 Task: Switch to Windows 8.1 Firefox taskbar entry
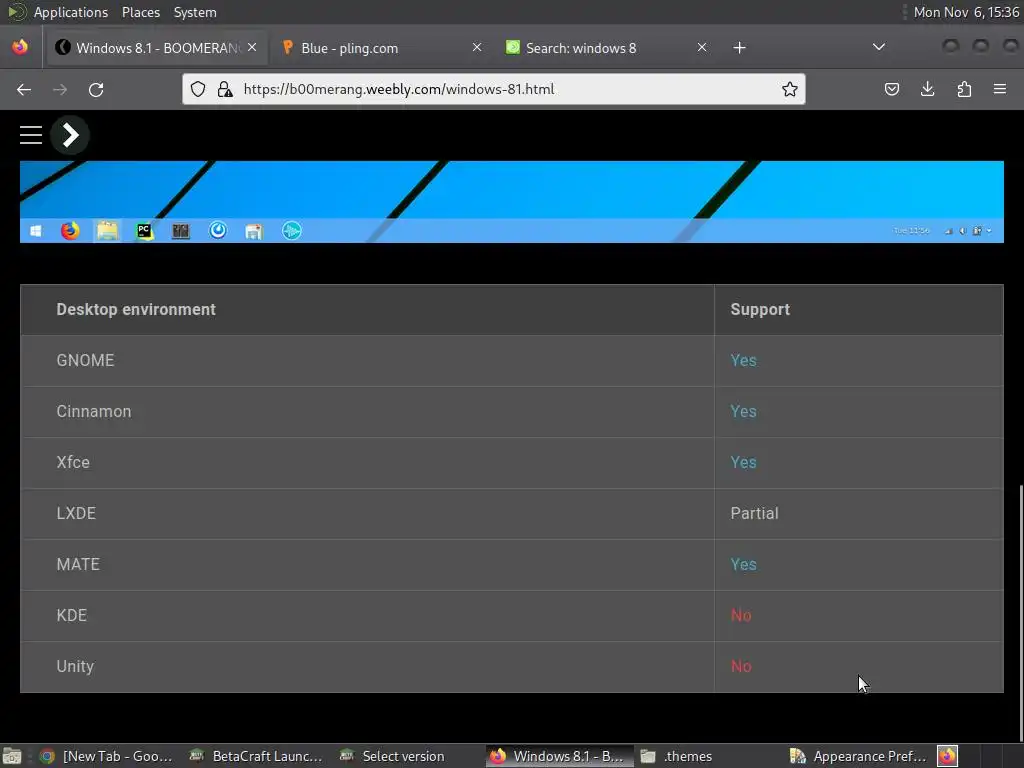(x=560, y=756)
